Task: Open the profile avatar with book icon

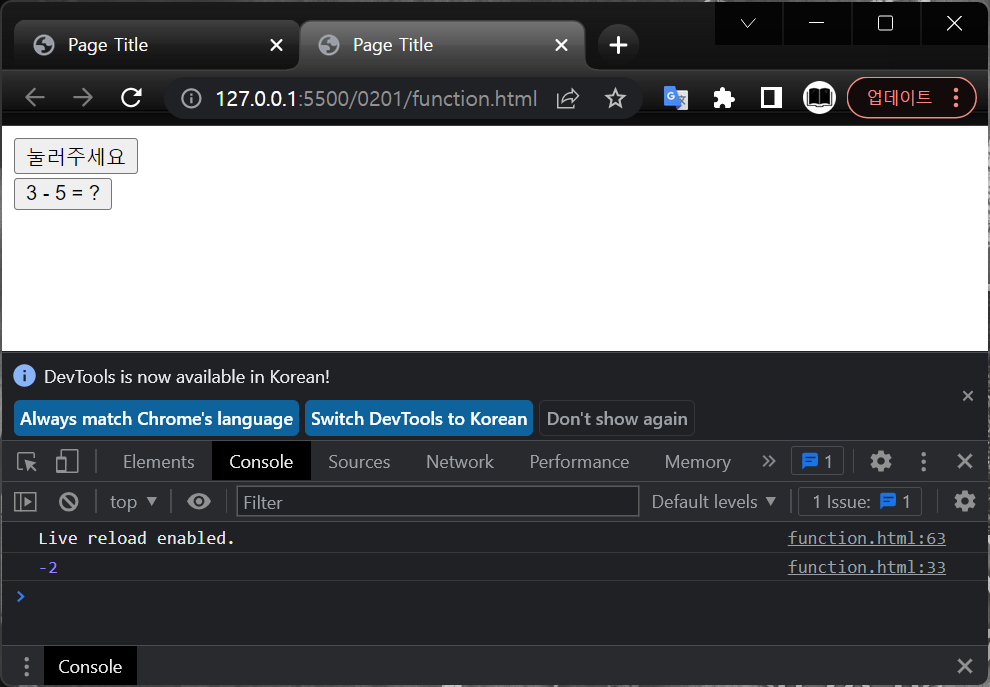Action: (819, 98)
